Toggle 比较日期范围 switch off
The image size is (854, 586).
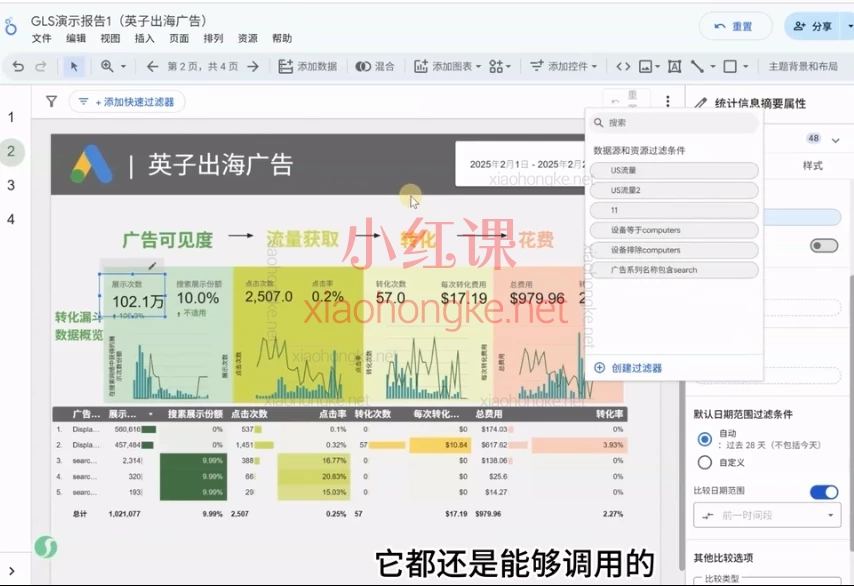(824, 492)
